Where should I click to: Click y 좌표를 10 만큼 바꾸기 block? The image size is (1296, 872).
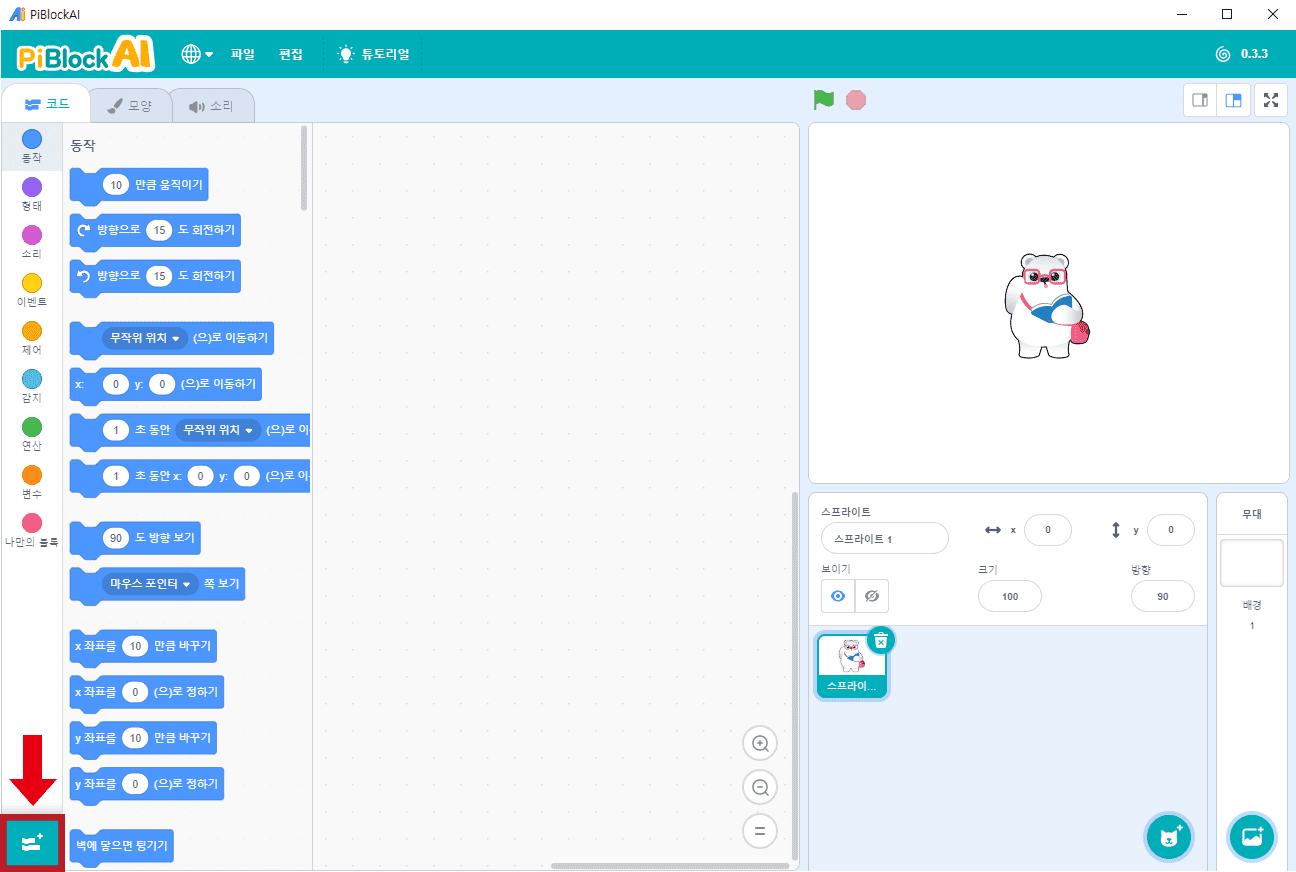pyautogui.click(x=143, y=738)
